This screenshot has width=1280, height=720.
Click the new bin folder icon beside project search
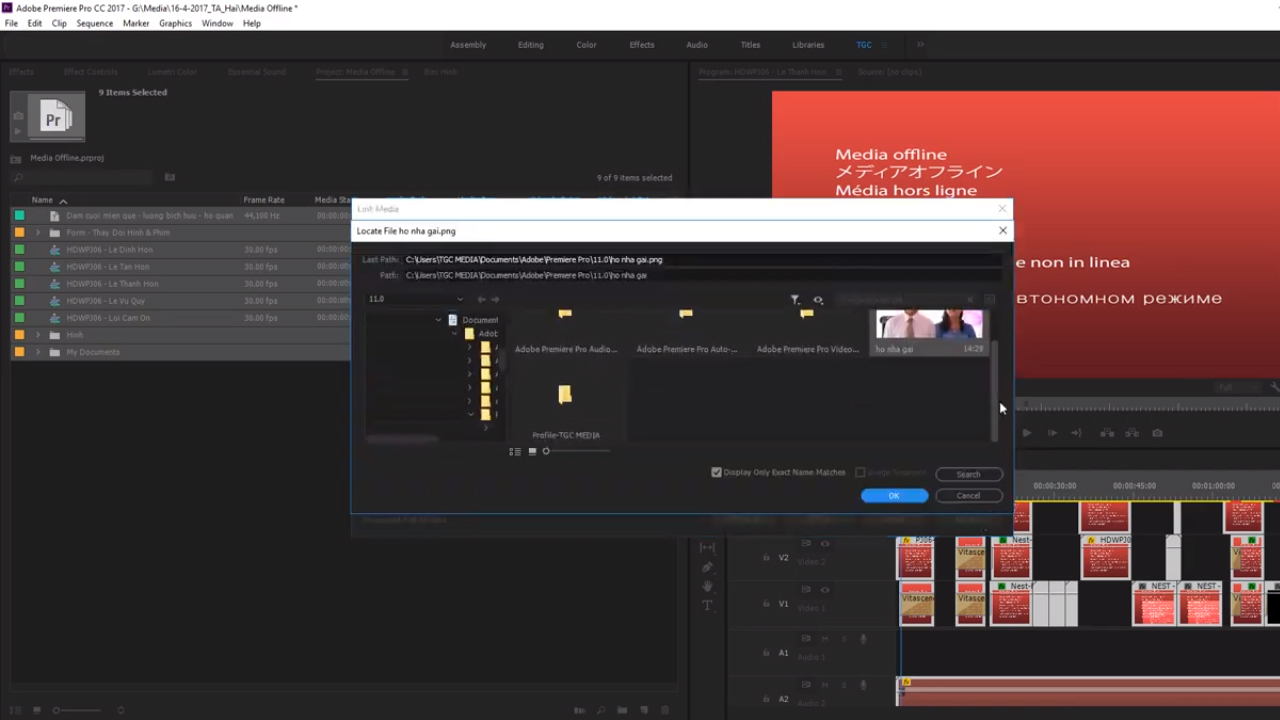[x=170, y=177]
